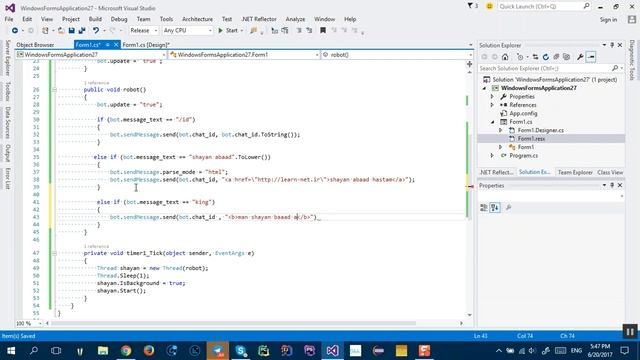Click Sign in link
The height and width of the screenshot is (360, 640).
point(608,20)
